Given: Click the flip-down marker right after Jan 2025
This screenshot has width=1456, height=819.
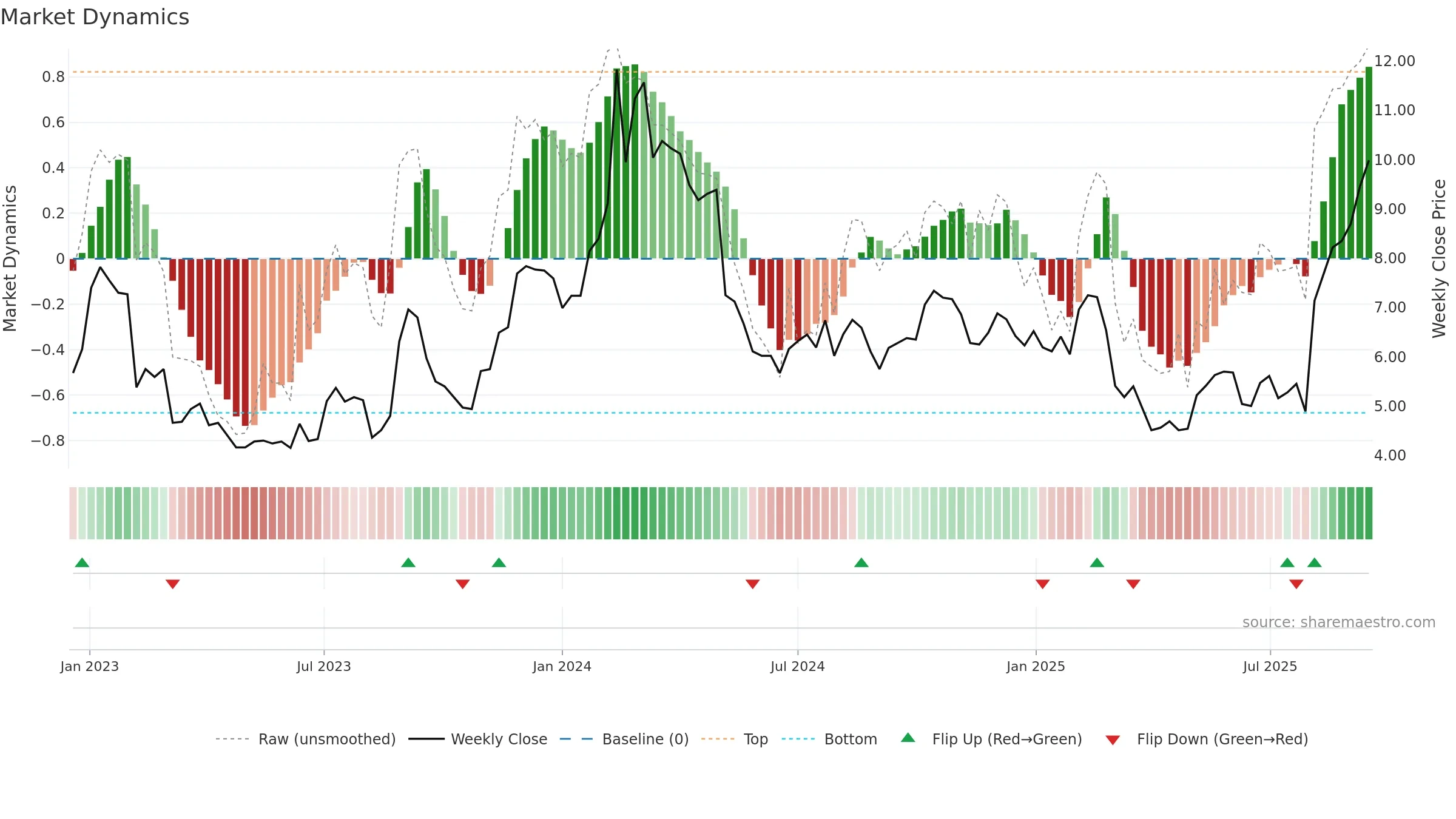Looking at the screenshot, I should pos(1043,584).
